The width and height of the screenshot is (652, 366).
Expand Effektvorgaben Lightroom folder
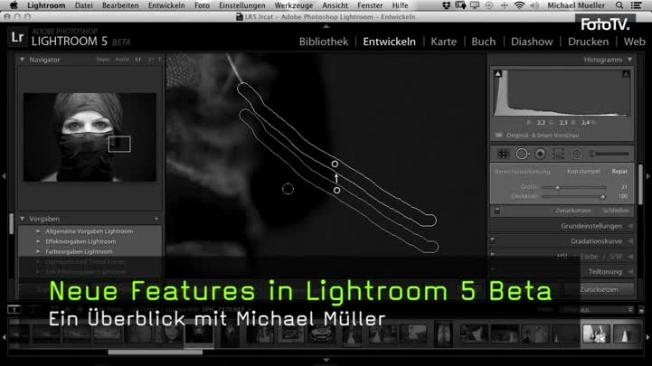click(x=38, y=241)
